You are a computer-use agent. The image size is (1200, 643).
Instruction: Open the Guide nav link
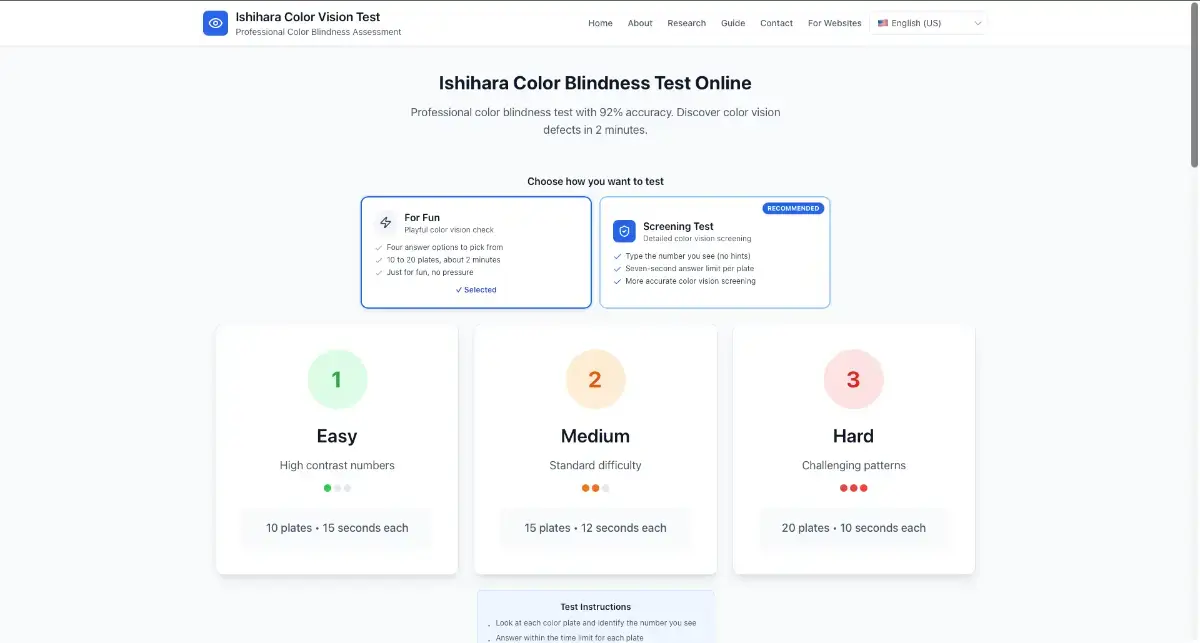tap(733, 23)
